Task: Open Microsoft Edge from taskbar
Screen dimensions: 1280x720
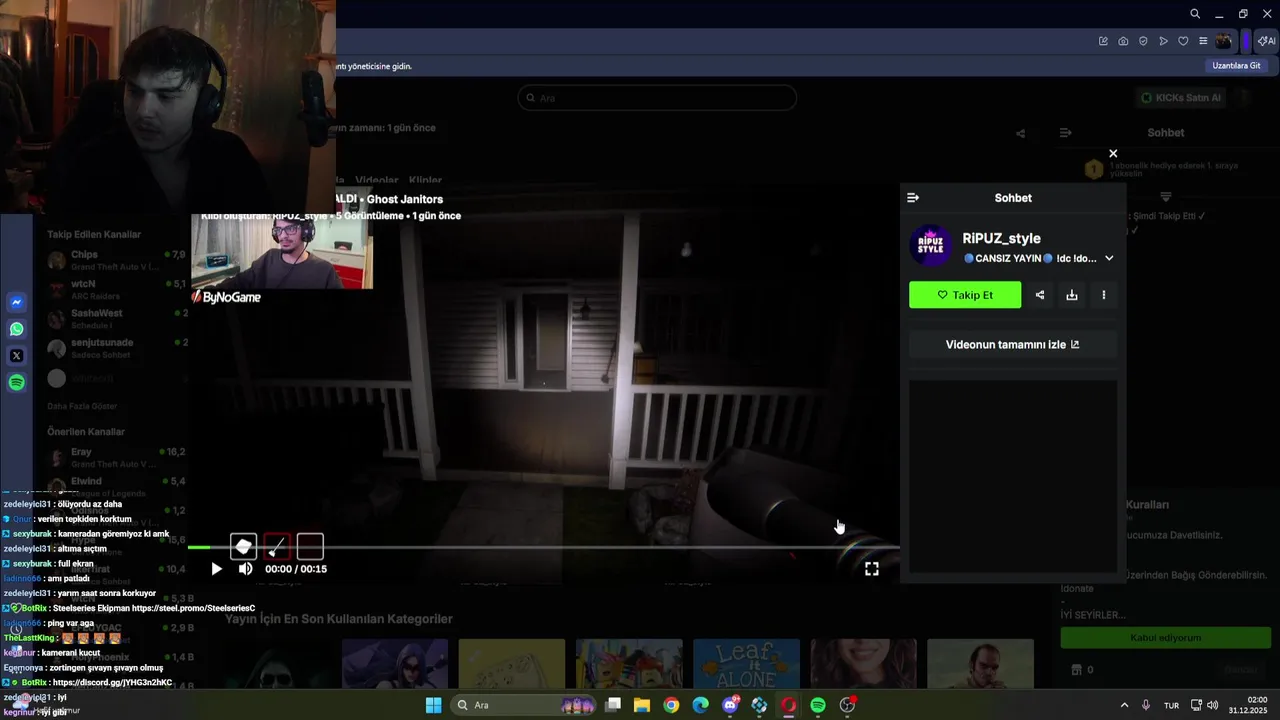Action: pyautogui.click(x=701, y=705)
